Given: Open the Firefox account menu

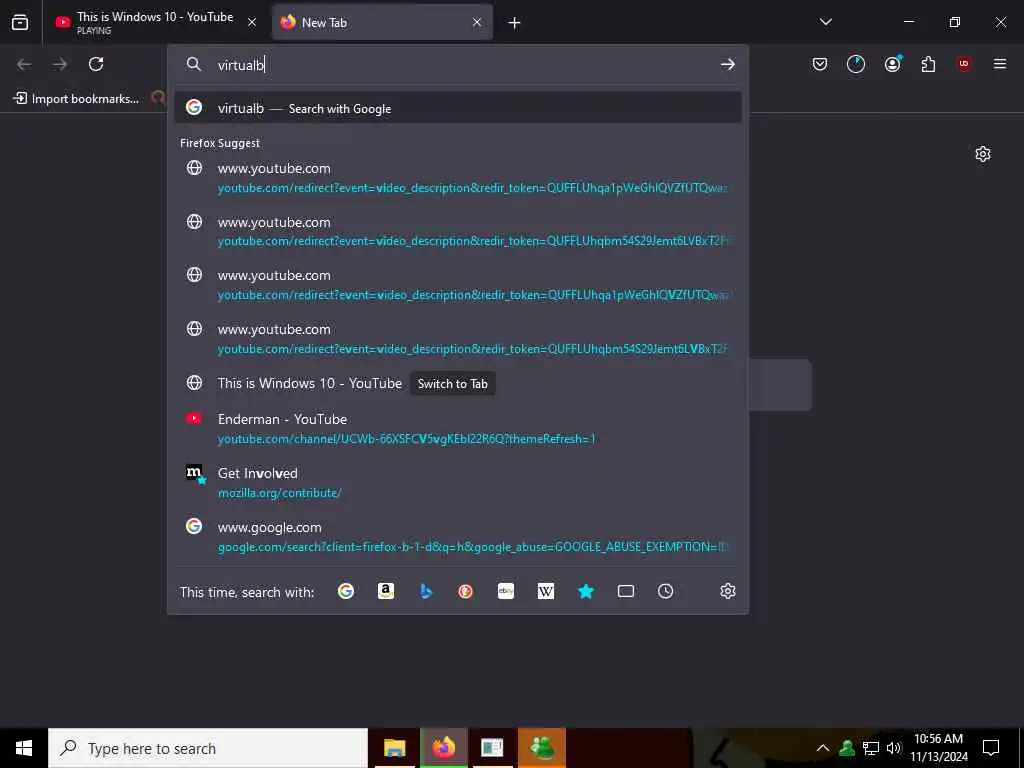Looking at the screenshot, I should pyautogui.click(x=893, y=64).
